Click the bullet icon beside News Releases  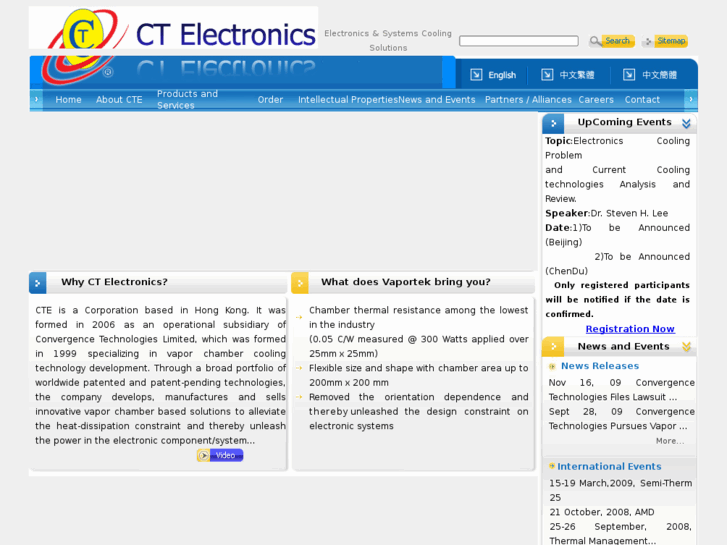[552, 366]
